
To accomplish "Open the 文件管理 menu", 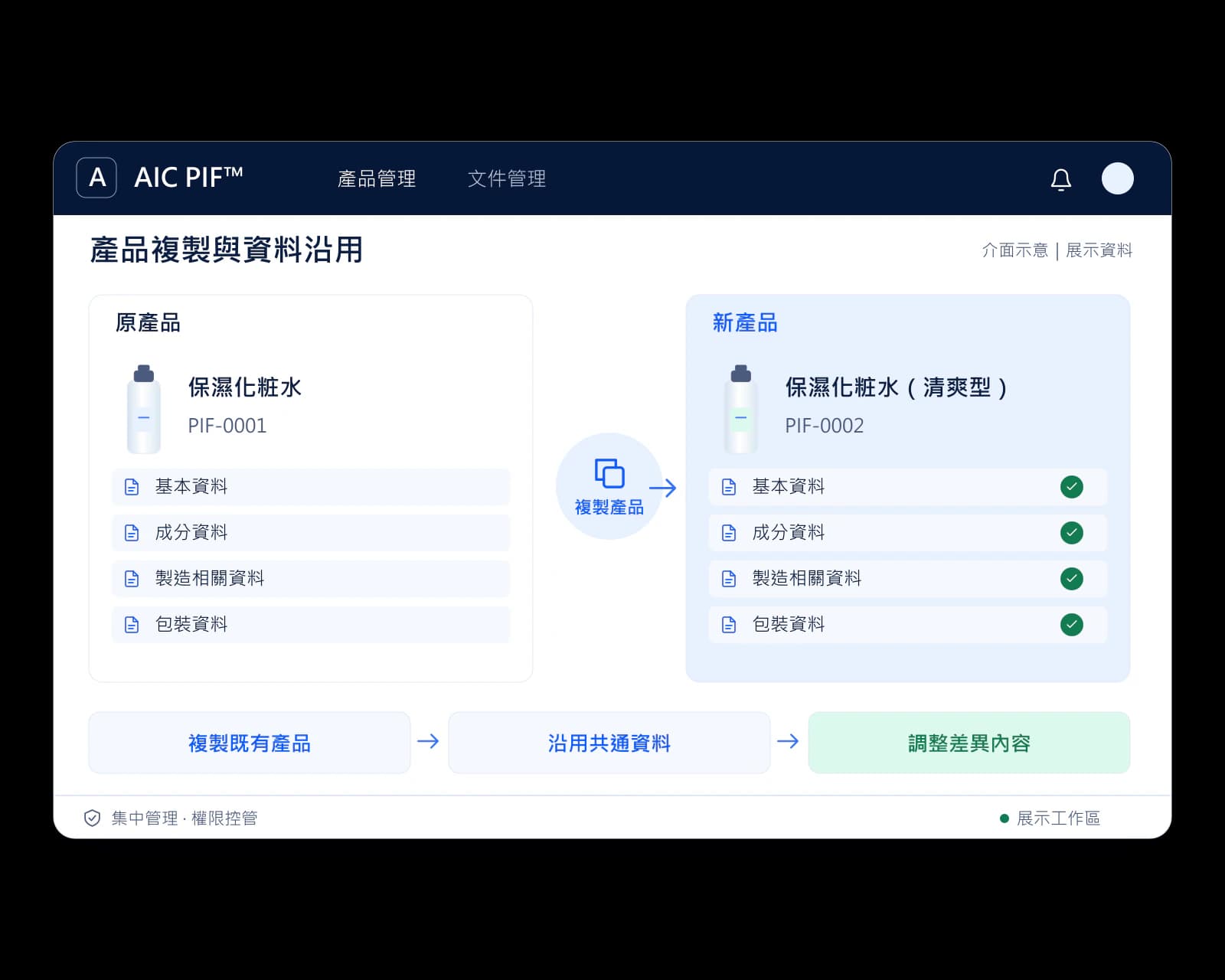I will click(507, 178).
